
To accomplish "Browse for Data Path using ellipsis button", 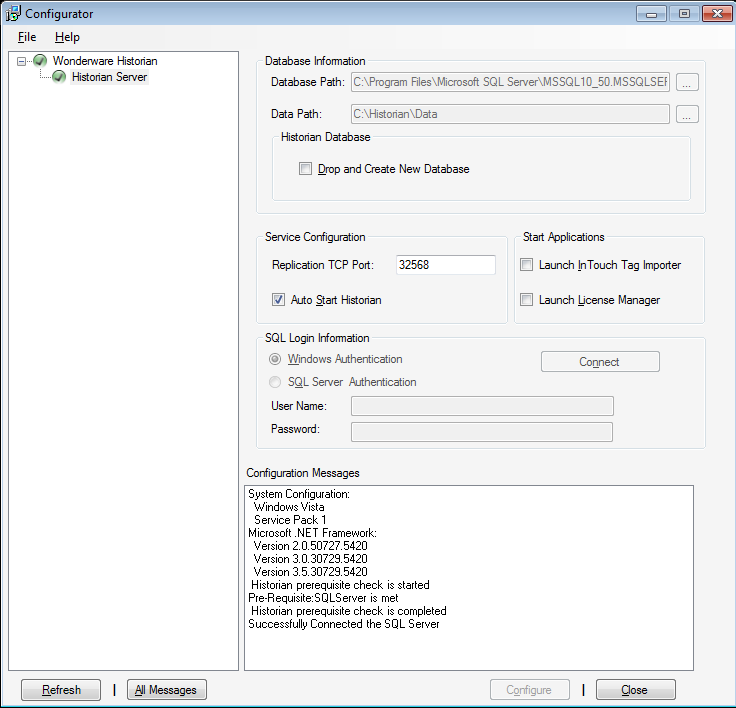I will click(x=687, y=114).
